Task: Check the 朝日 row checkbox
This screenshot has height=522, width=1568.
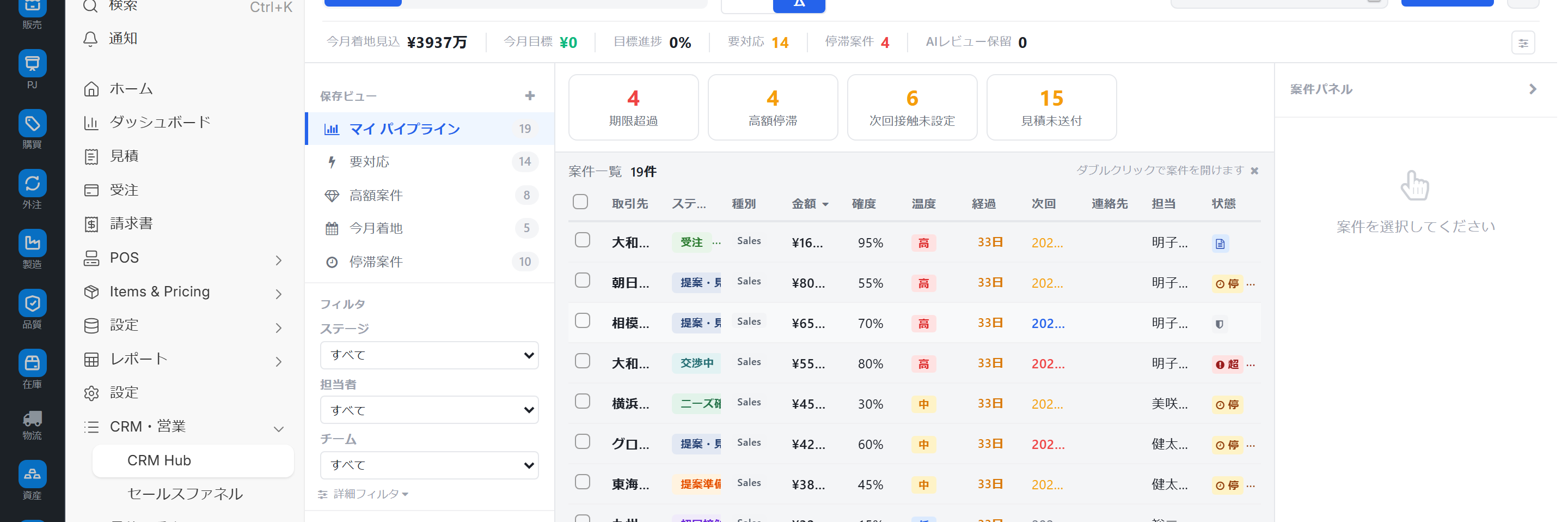Action: 582,281
